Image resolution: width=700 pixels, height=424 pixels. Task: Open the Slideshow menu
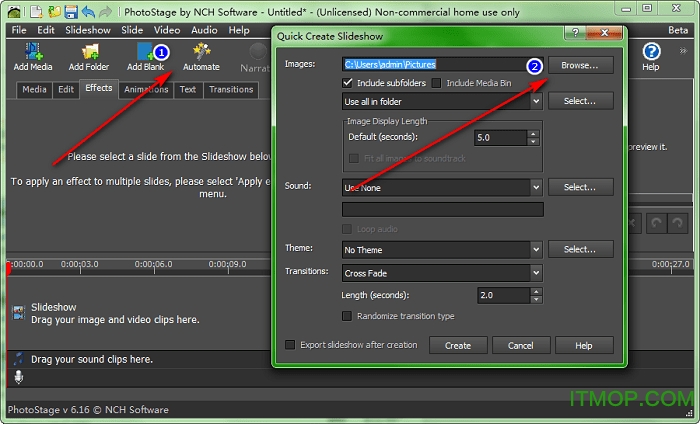click(88, 30)
